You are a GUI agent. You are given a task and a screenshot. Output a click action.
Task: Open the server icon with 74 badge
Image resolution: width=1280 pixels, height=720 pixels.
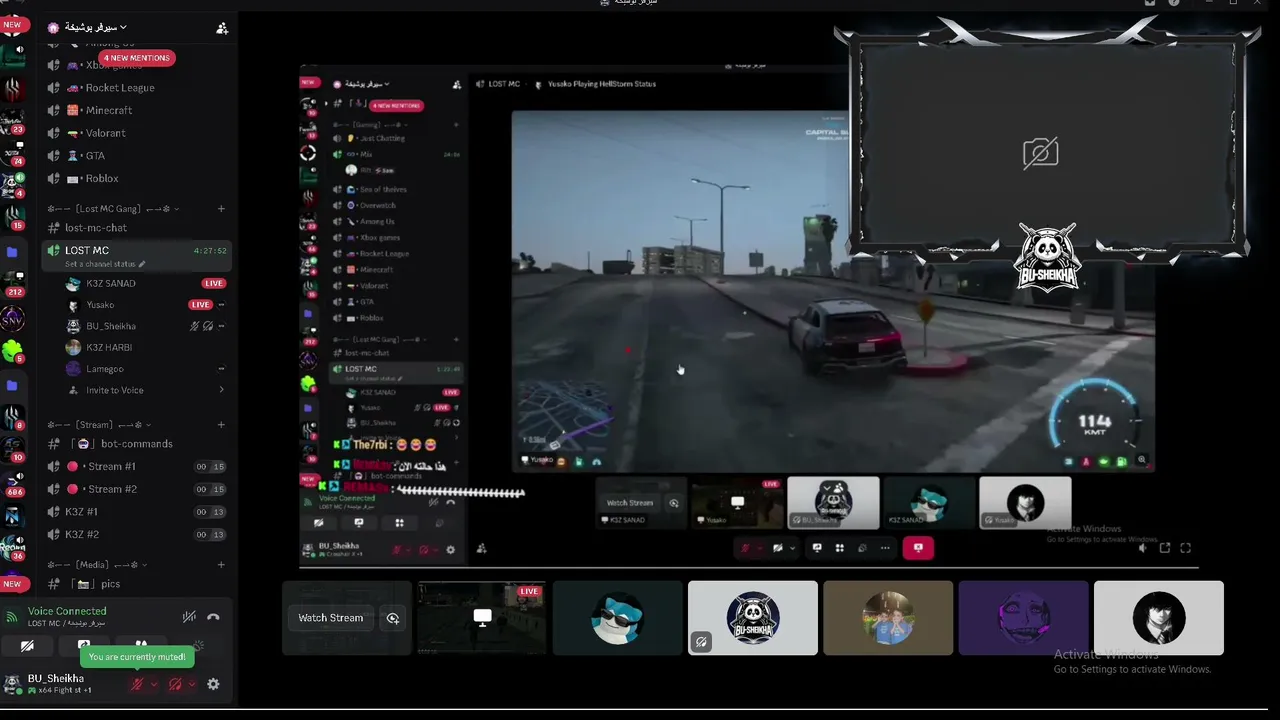click(13, 152)
